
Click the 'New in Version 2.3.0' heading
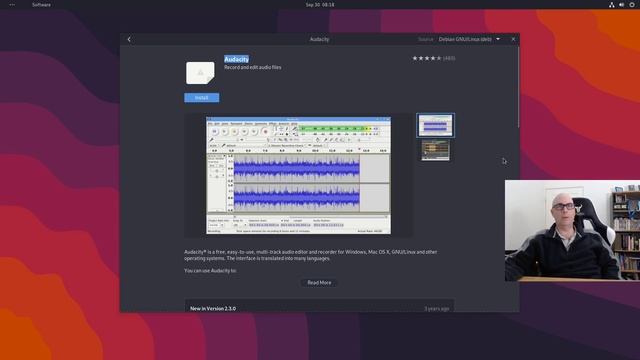coord(213,308)
